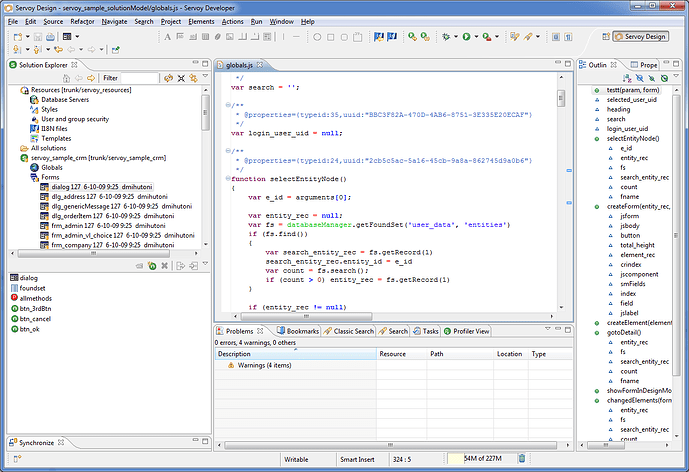Click the Open Perspective icon beside Servoy Design

[x=606, y=36]
